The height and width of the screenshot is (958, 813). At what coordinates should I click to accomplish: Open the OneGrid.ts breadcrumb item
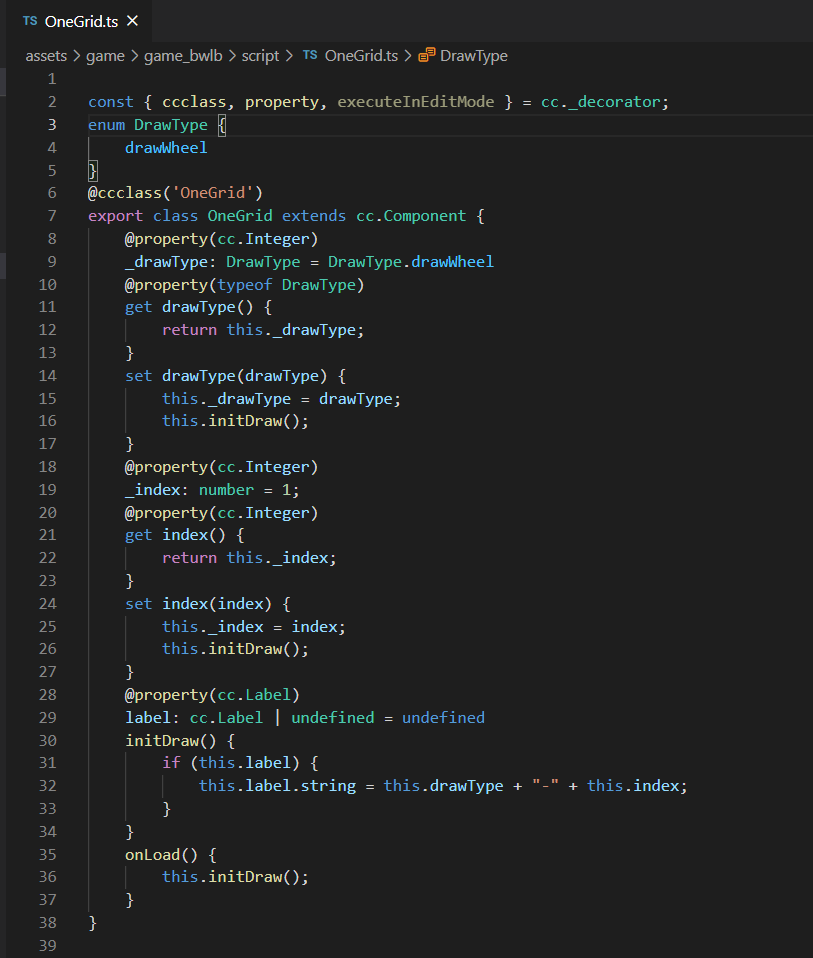pos(361,56)
